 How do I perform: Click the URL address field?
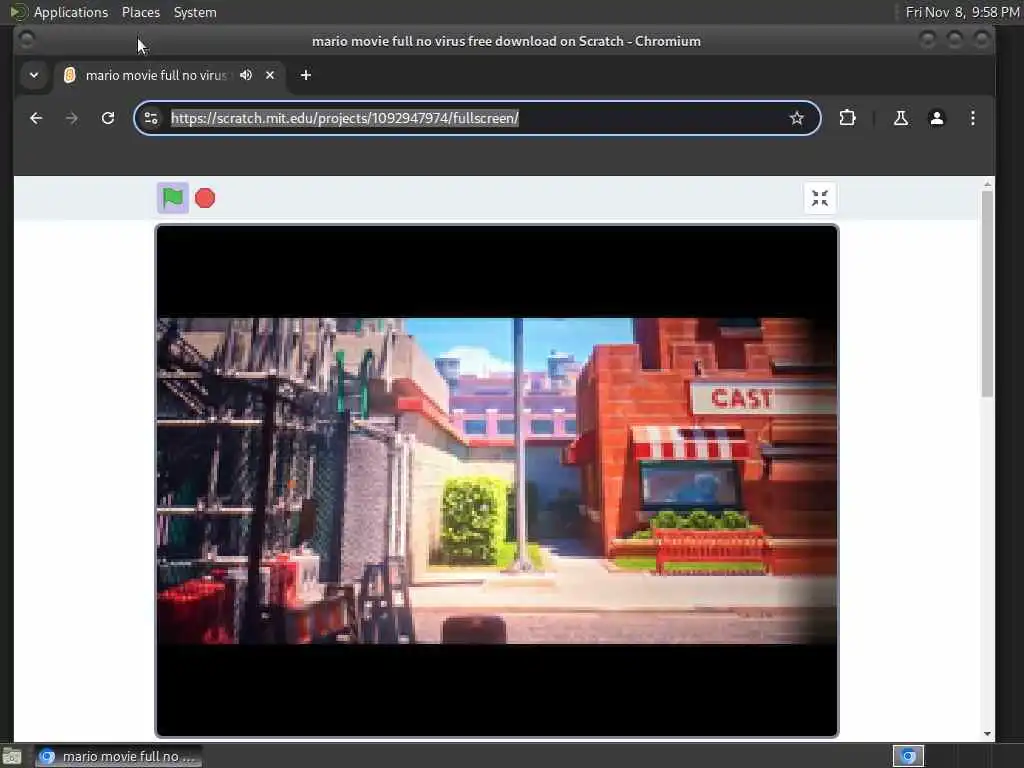(475, 118)
